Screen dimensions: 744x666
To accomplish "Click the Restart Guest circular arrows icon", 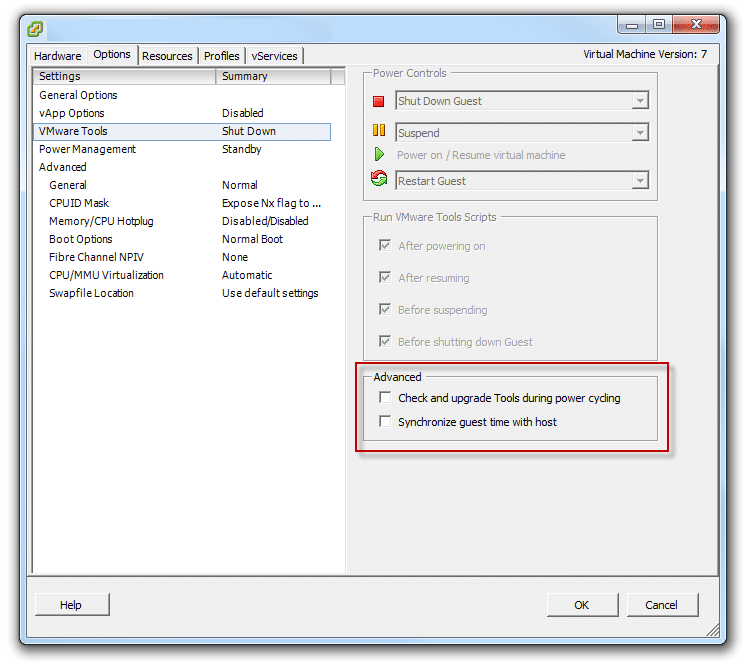I will click(x=379, y=180).
